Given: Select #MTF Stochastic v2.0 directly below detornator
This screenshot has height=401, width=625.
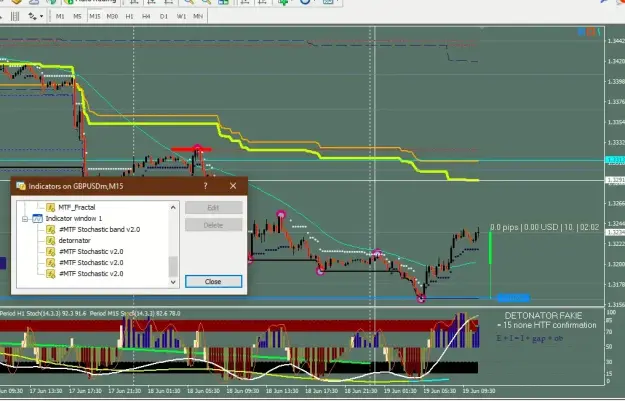Looking at the screenshot, I should (x=91, y=252).
